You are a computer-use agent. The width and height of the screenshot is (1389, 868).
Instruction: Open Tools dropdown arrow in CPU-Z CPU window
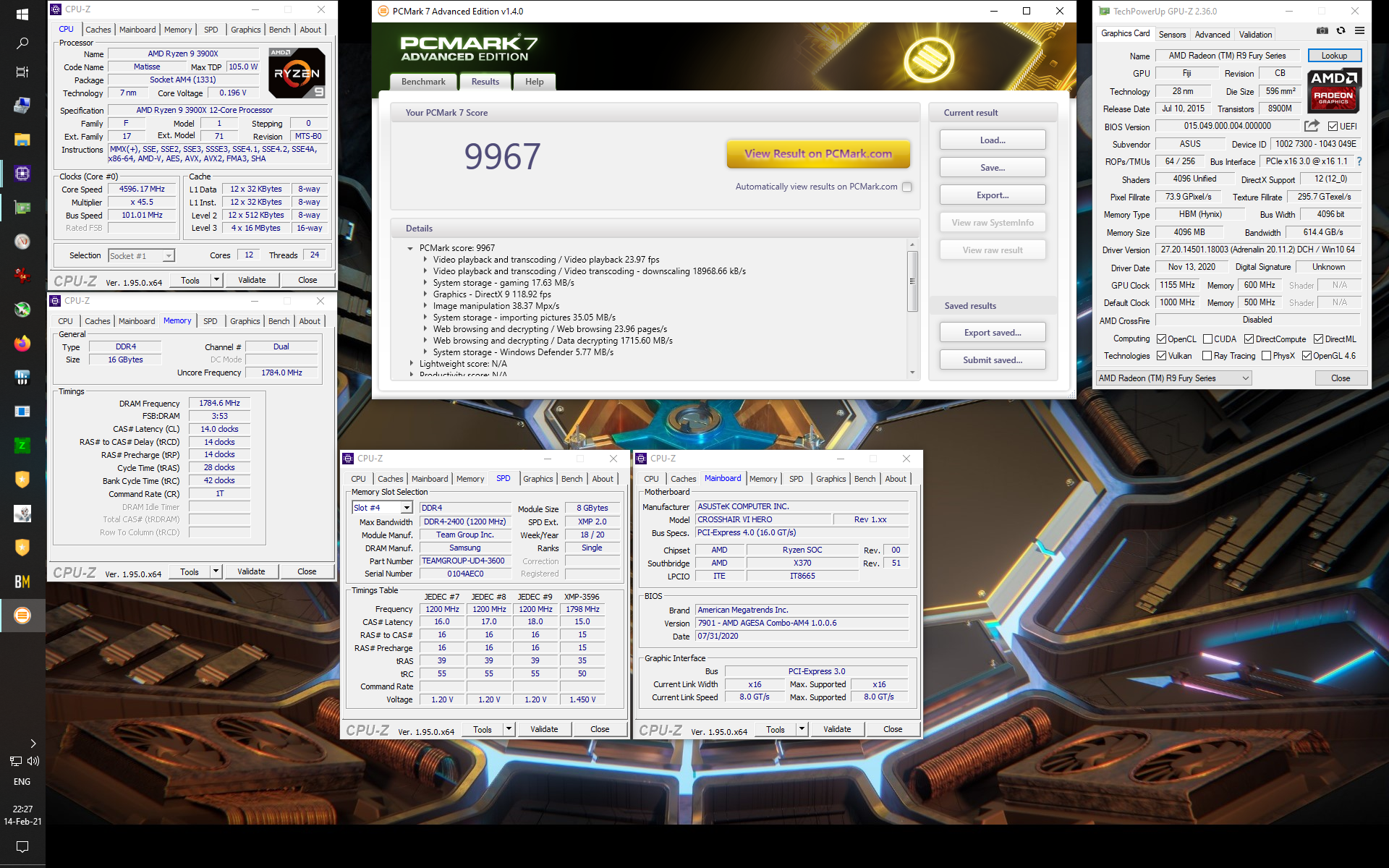coord(216,280)
